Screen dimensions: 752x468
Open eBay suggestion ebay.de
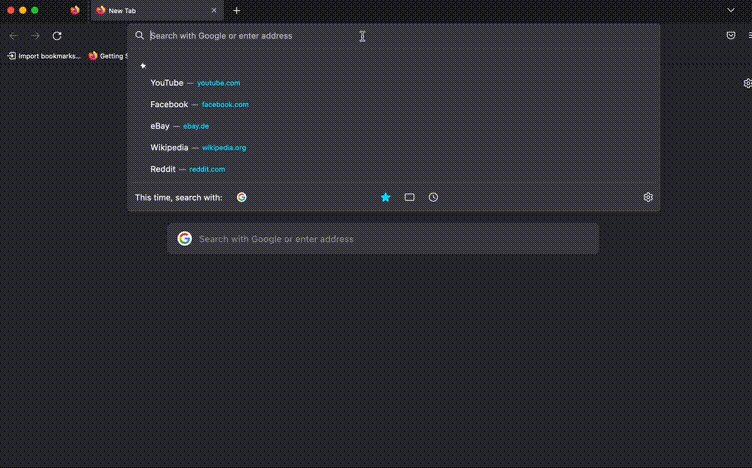coord(393,126)
